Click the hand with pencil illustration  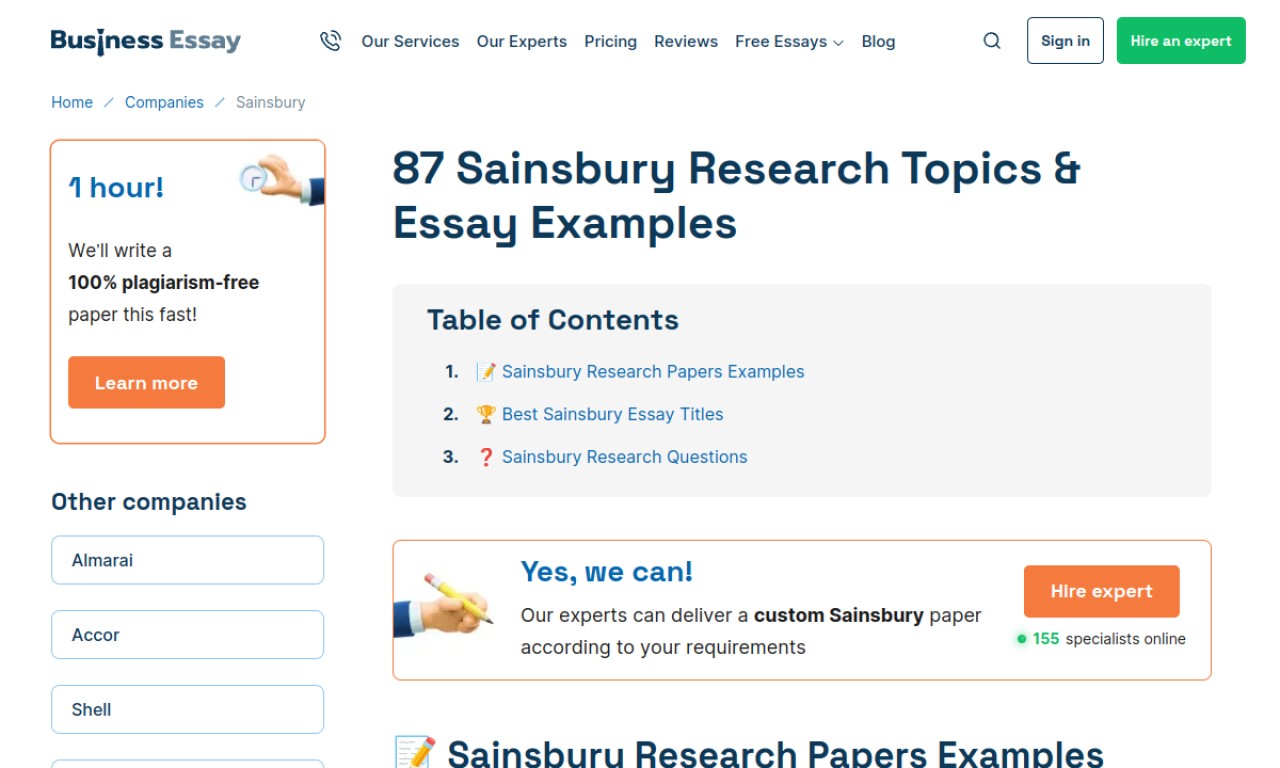click(x=443, y=605)
